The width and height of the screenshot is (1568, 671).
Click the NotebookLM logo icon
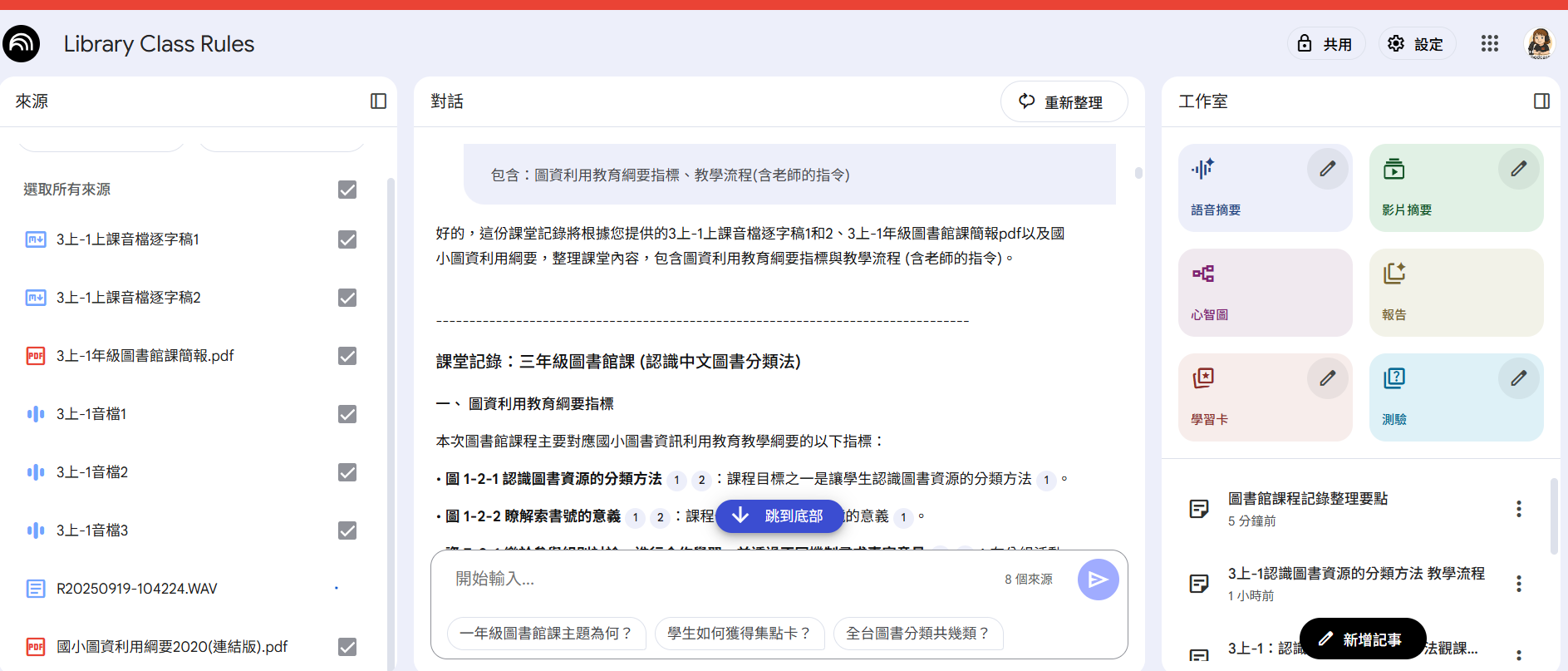pyautogui.click(x=21, y=44)
